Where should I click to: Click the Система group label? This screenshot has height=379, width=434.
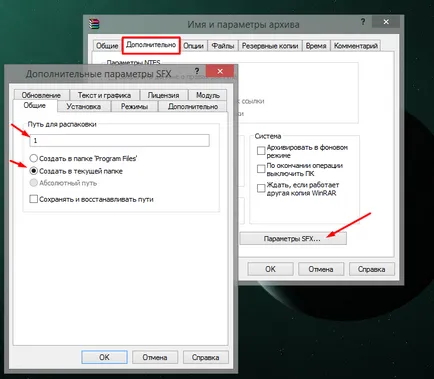point(268,136)
